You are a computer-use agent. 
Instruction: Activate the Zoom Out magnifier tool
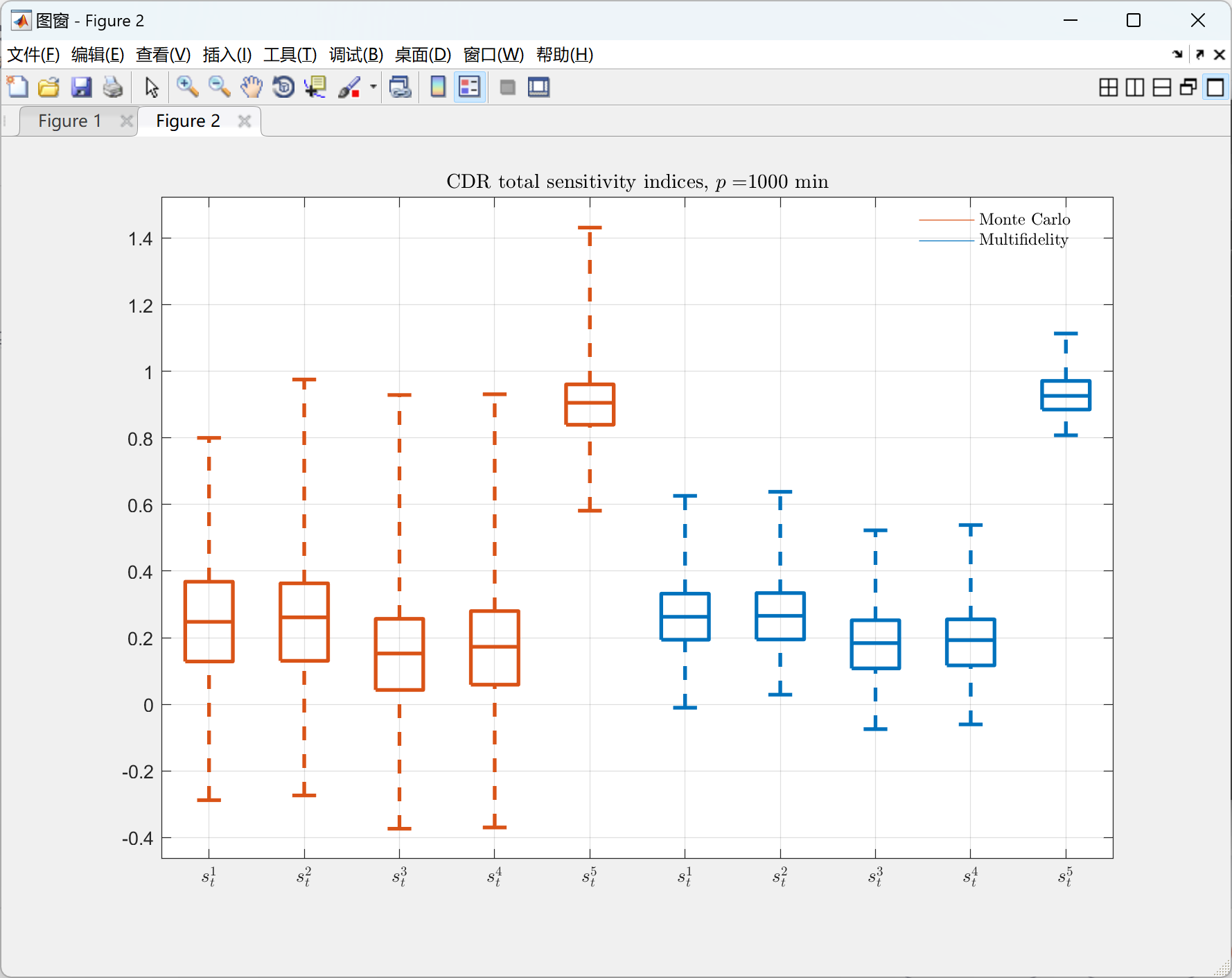[220, 87]
